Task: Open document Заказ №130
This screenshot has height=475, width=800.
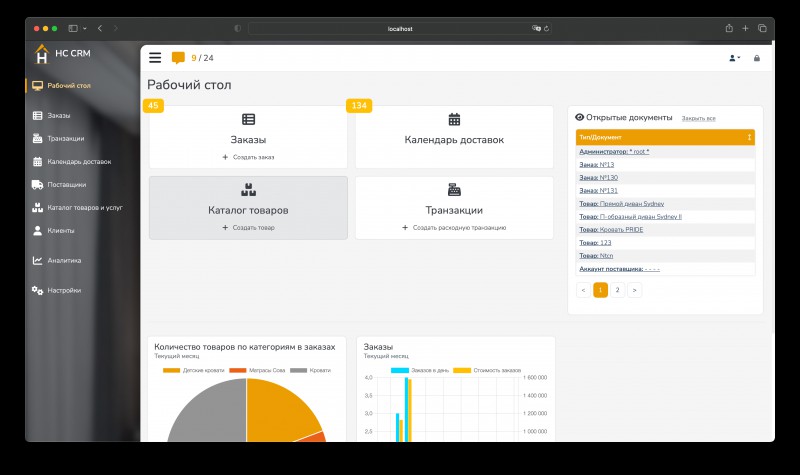Action: tap(598, 178)
